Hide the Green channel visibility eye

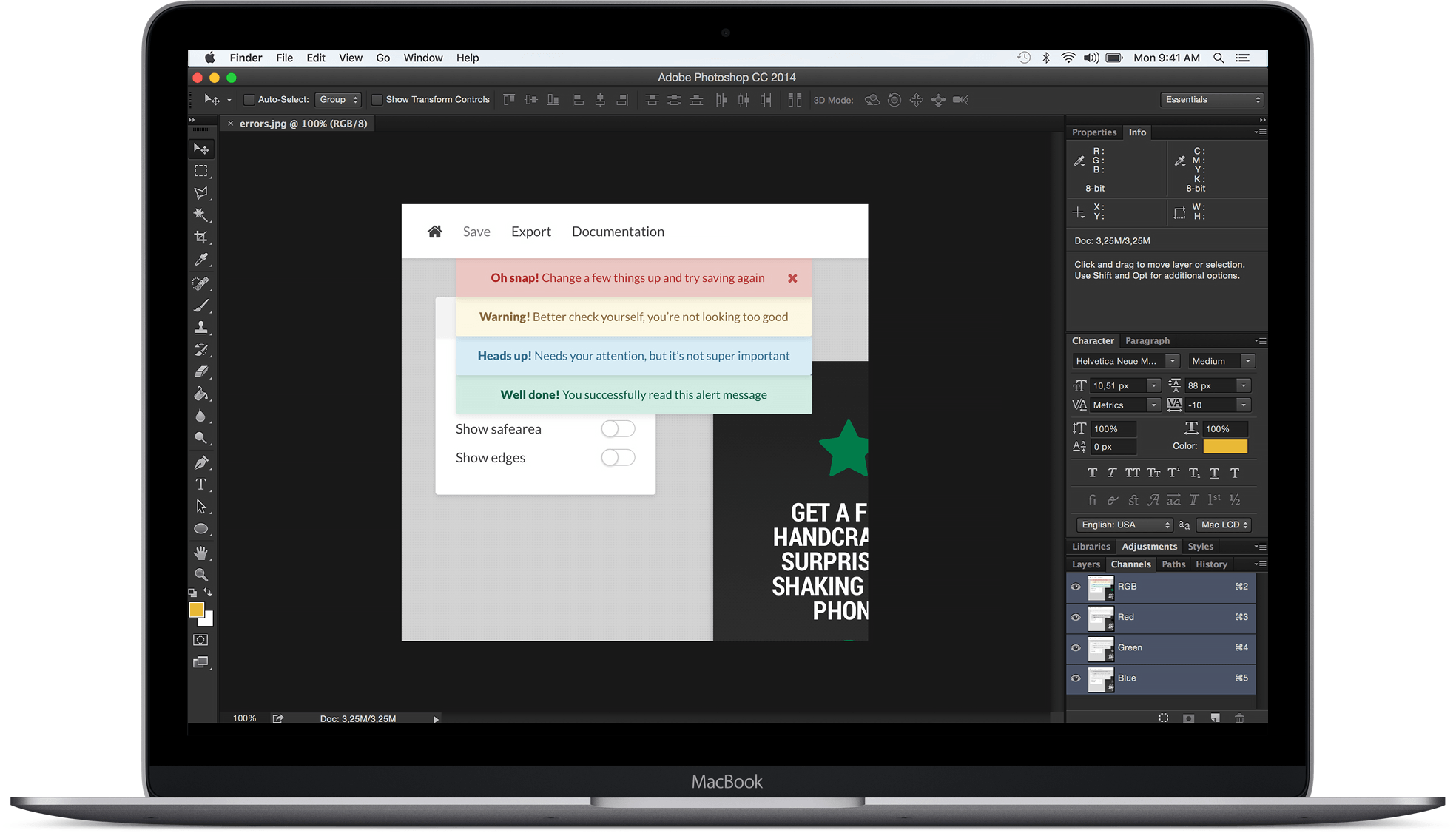1076,648
